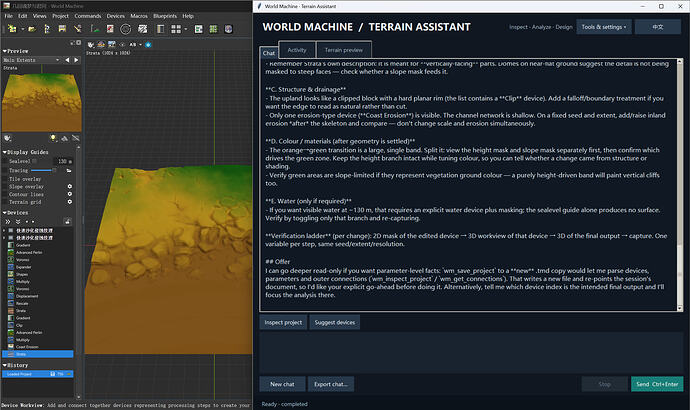
Task: Open the Contour lines settings gear
Action: [x=70, y=194]
